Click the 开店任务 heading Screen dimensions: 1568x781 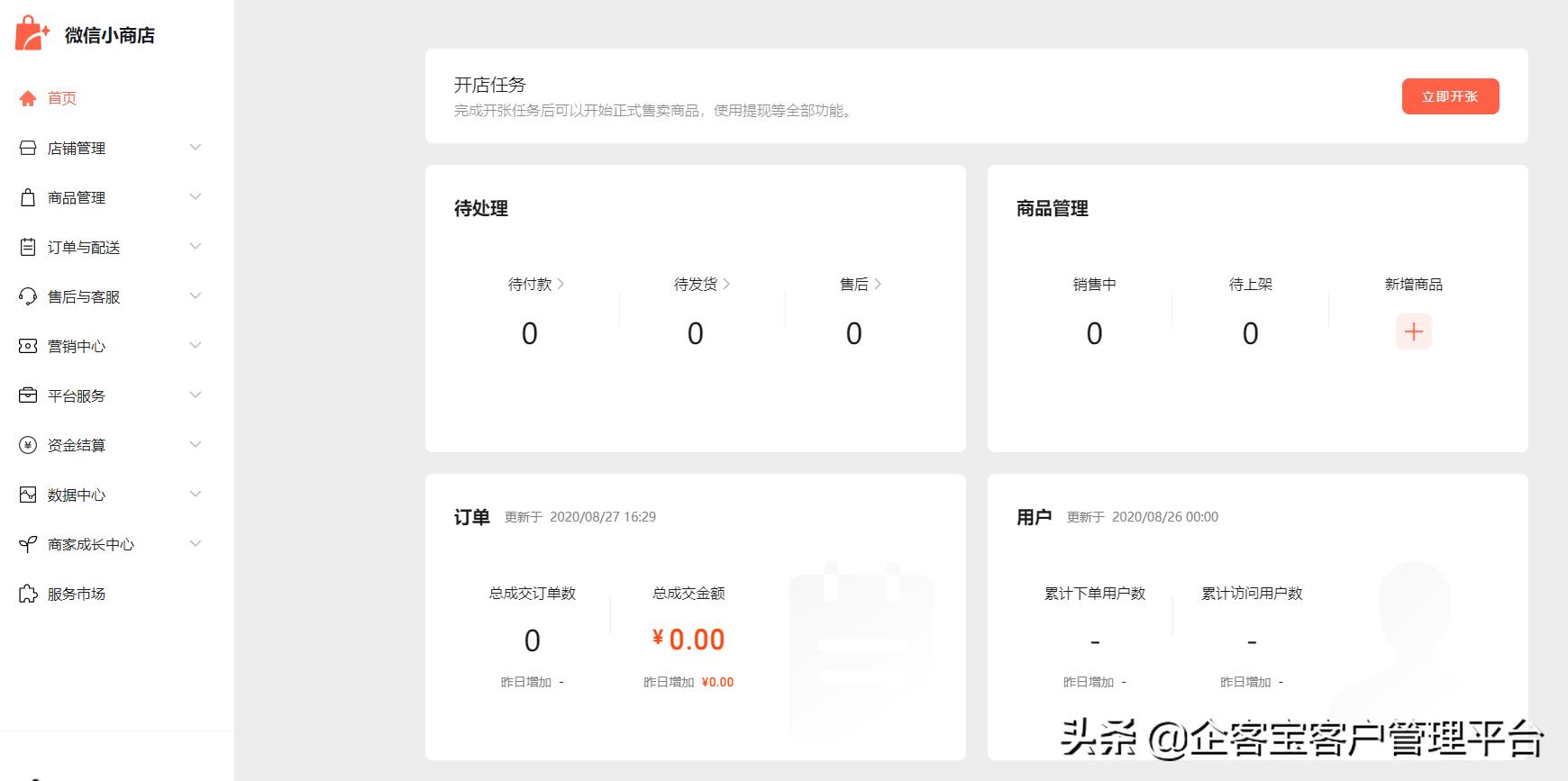coord(490,85)
